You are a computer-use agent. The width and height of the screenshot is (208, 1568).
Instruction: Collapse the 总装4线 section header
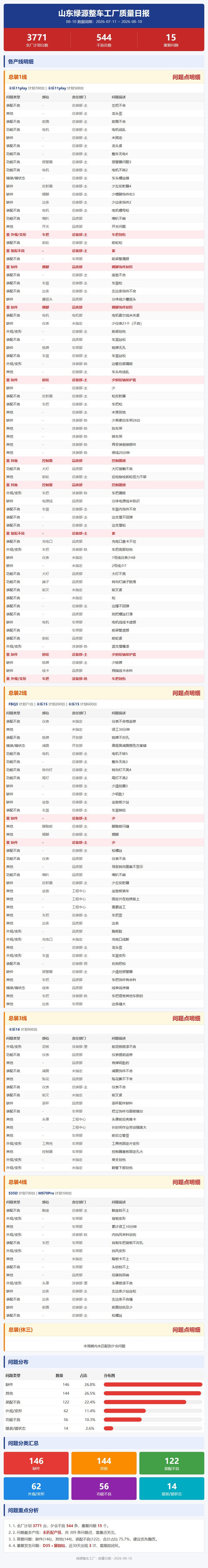[104, 1181]
